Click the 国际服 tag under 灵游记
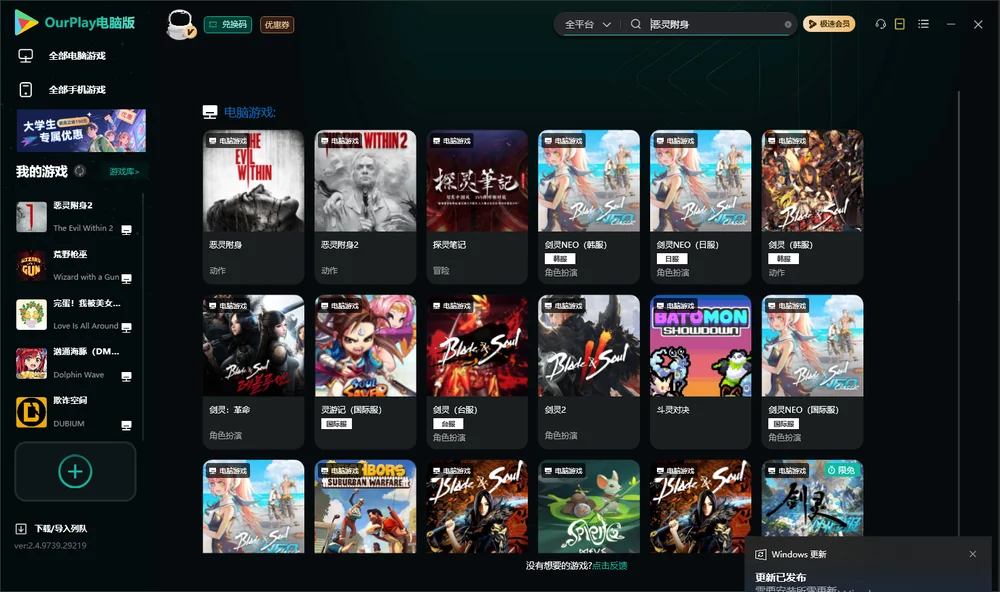This screenshot has height=592, width=1000. click(337, 424)
